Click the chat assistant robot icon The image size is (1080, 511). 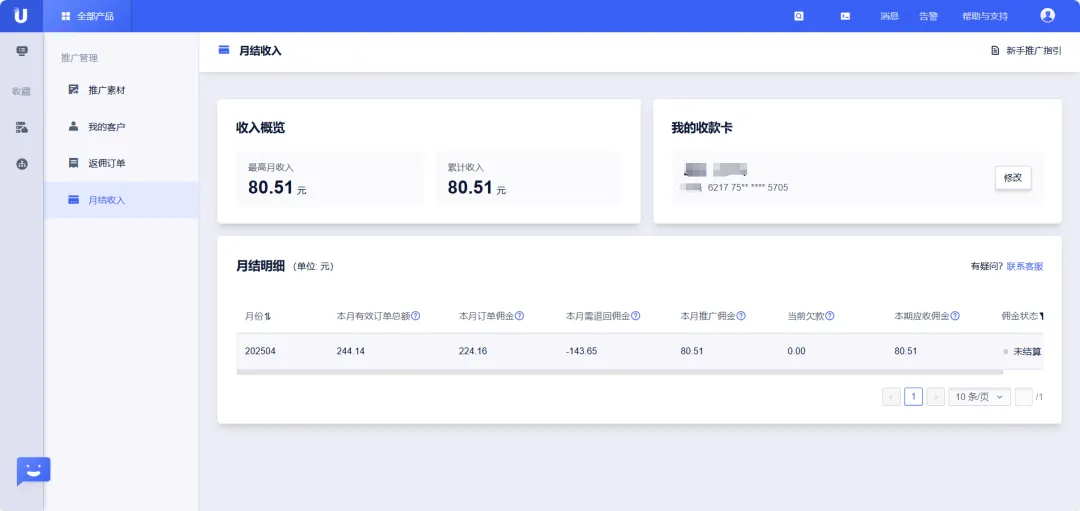[x=33, y=471]
